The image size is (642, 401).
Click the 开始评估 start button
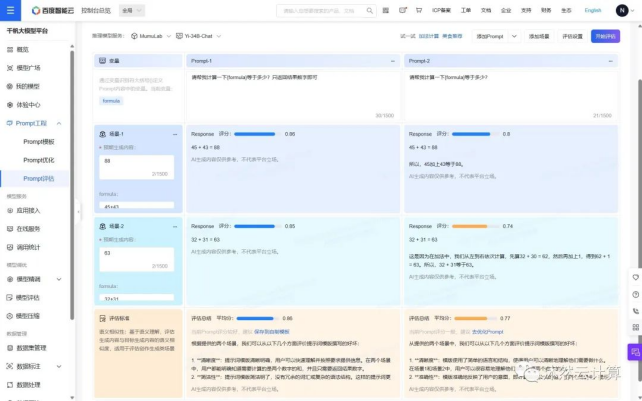pyautogui.click(x=605, y=36)
